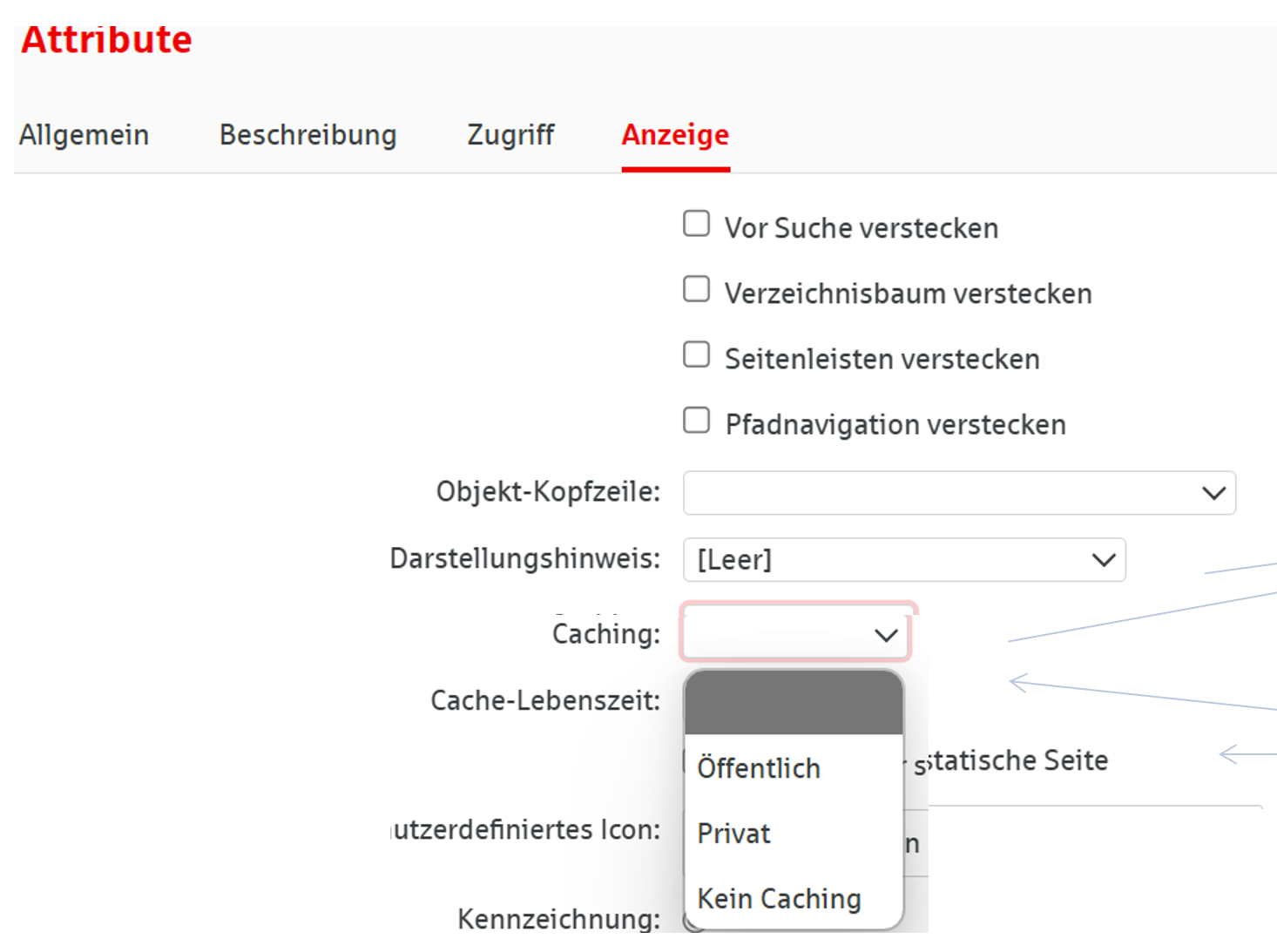Open the Darstellungshinweis dropdown showing [Leer]
This screenshot has width=1277, height=952.
coord(903,559)
